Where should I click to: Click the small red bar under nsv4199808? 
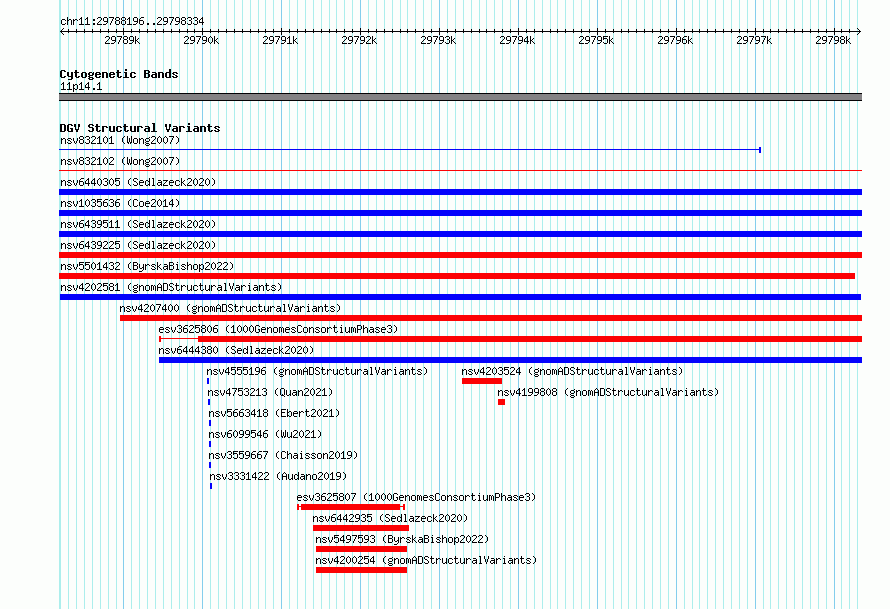[x=501, y=402]
